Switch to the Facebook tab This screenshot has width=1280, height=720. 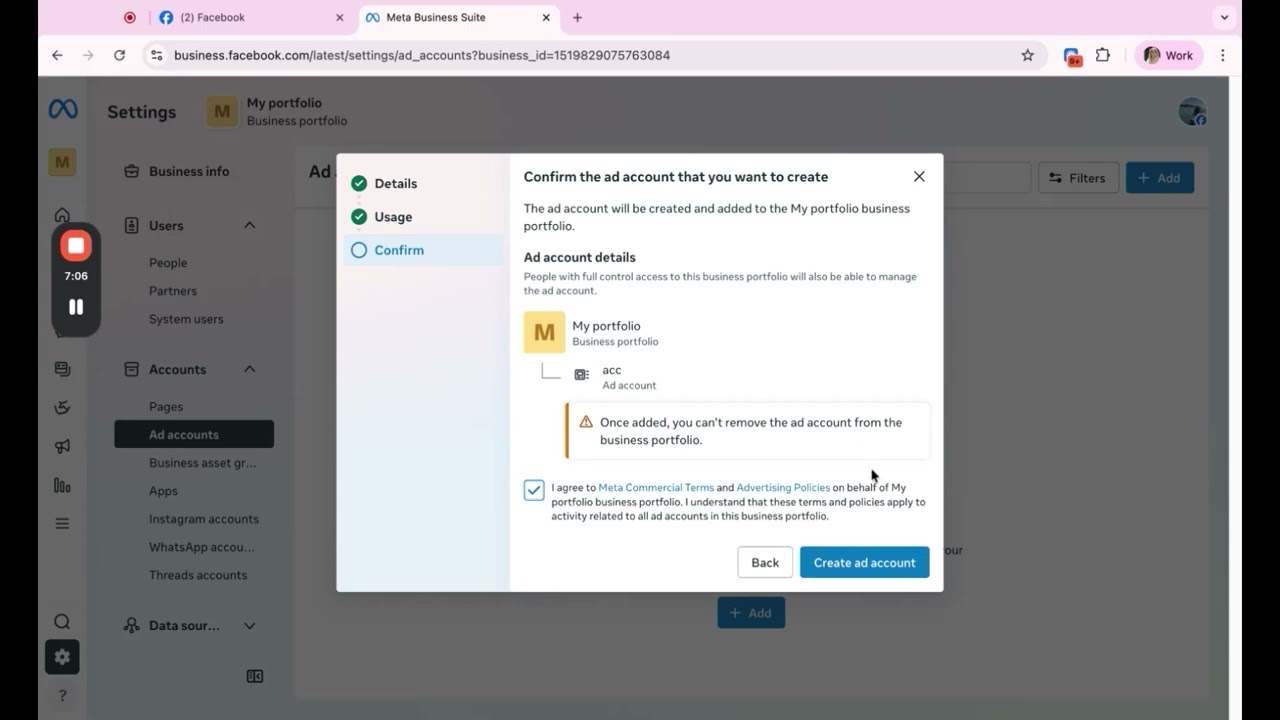[250, 17]
